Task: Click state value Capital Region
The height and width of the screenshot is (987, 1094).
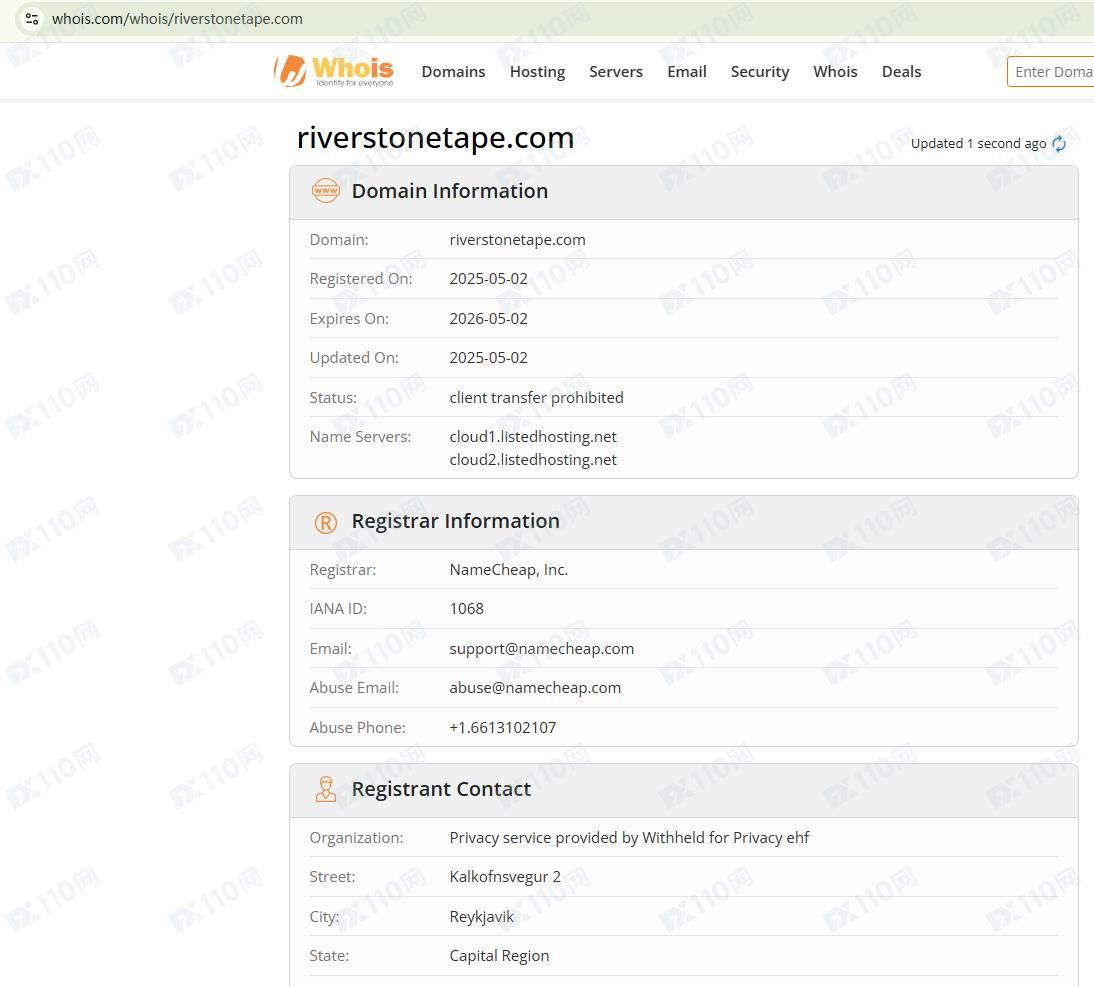Action: click(x=500, y=956)
